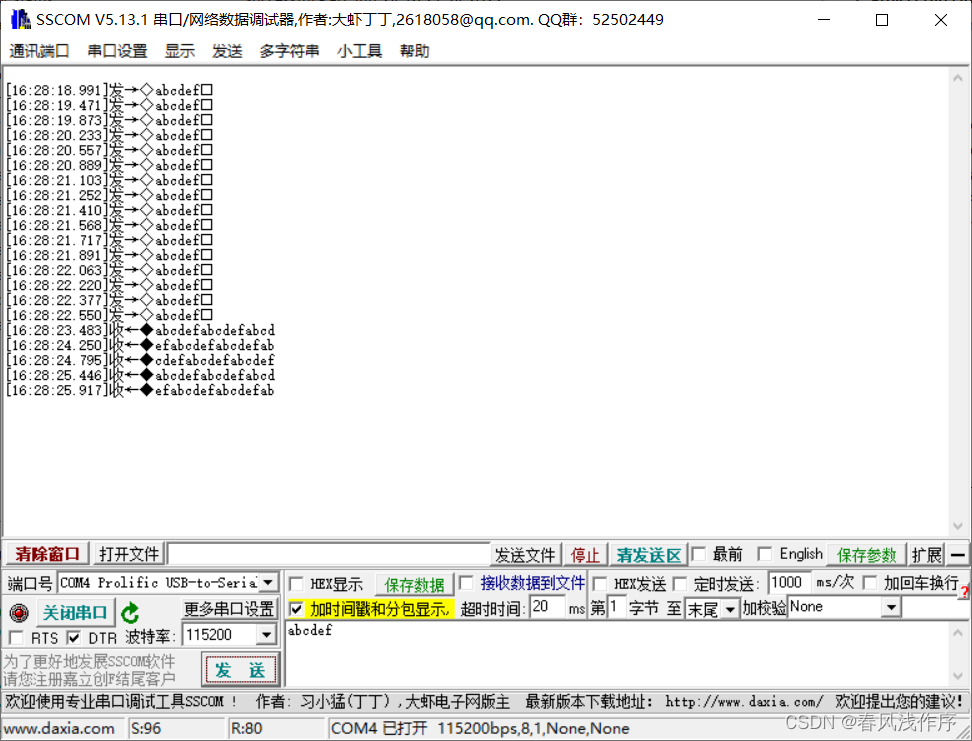Image resolution: width=972 pixels, height=741 pixels.
Task: Click the 发送 send button
Action: pyautogui.click(x=240, y=669)
